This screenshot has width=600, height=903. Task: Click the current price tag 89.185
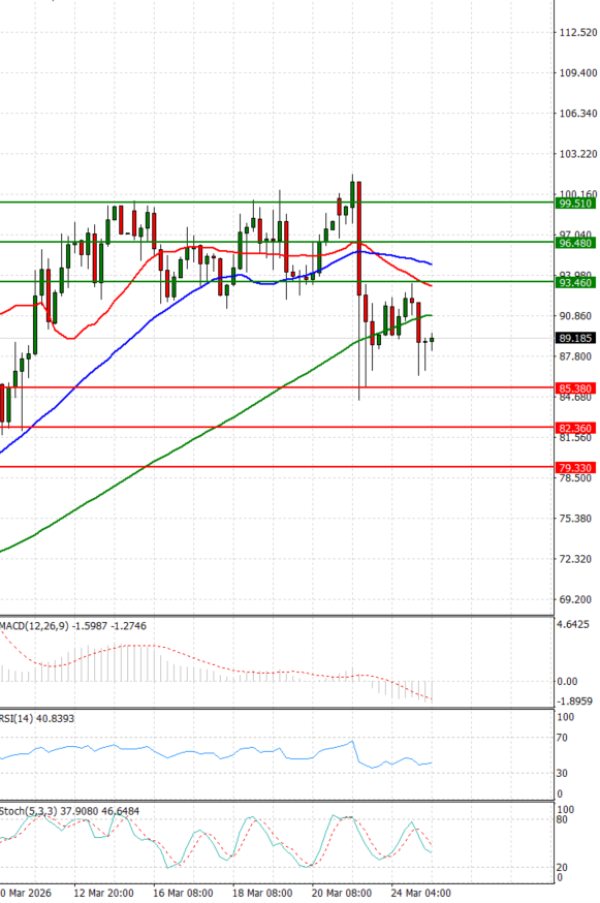point(575,338)
